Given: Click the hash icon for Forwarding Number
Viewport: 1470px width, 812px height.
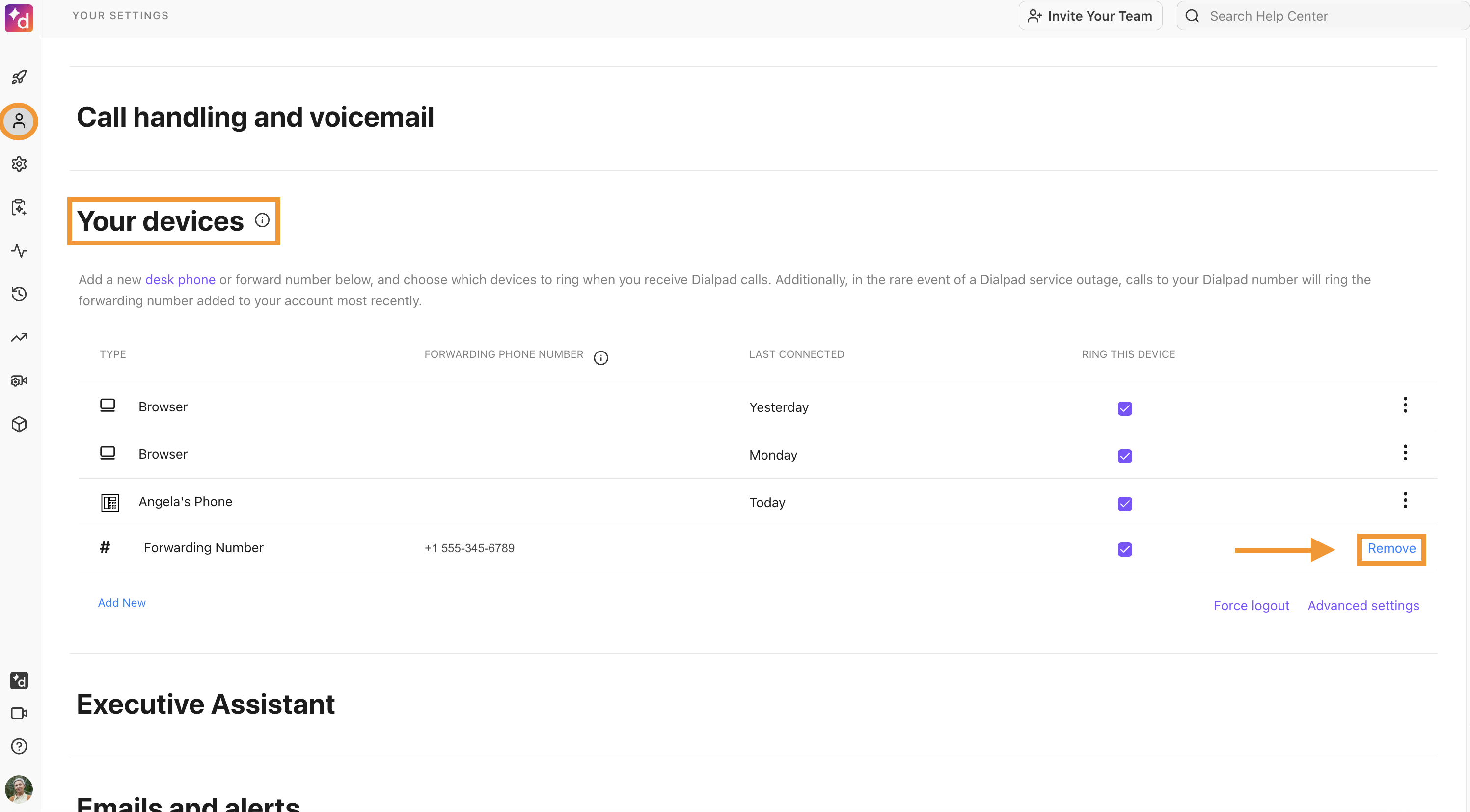Looking at the screenshot, I should [105, 547].
